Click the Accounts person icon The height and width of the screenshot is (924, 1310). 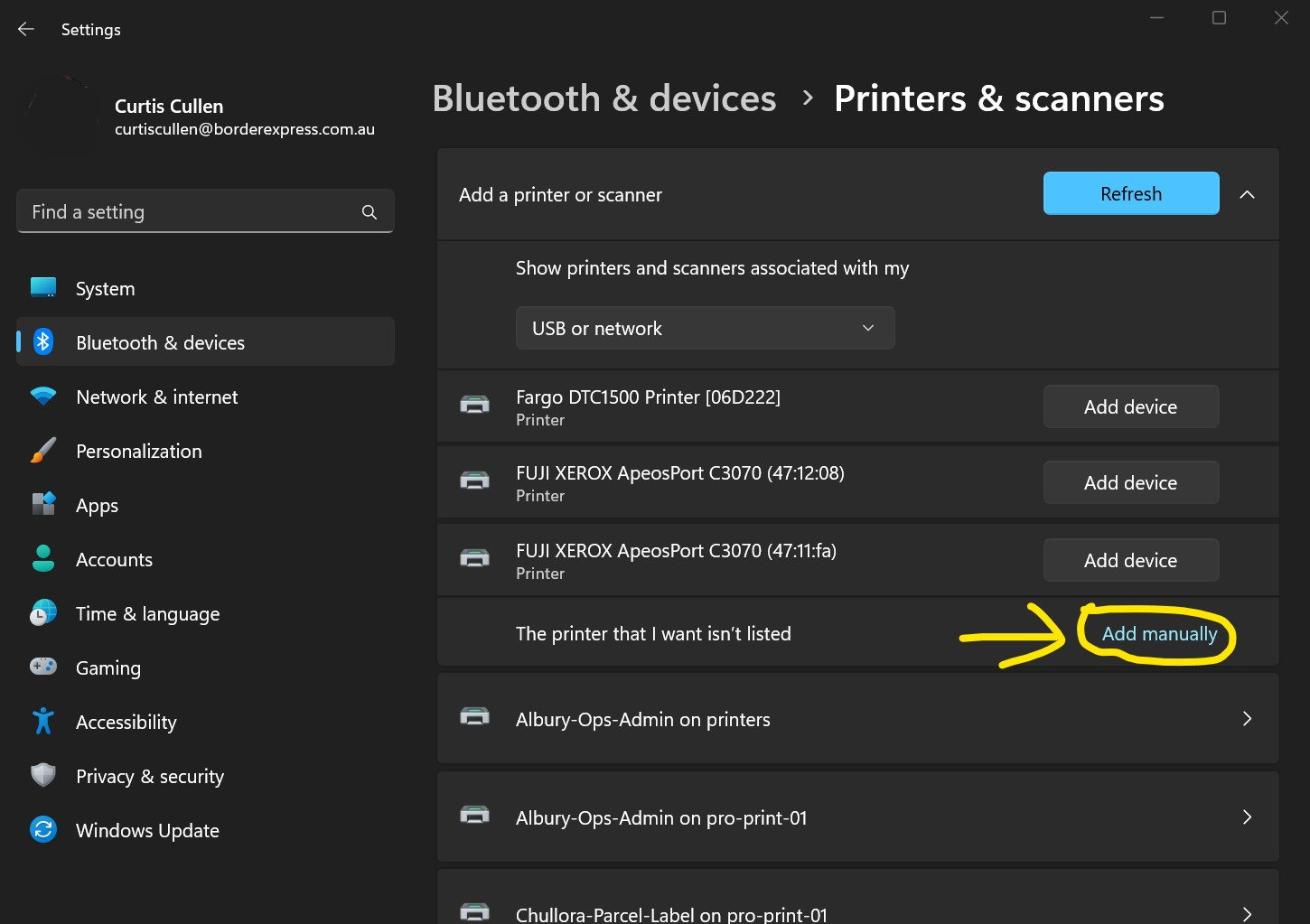click(43, 558)
